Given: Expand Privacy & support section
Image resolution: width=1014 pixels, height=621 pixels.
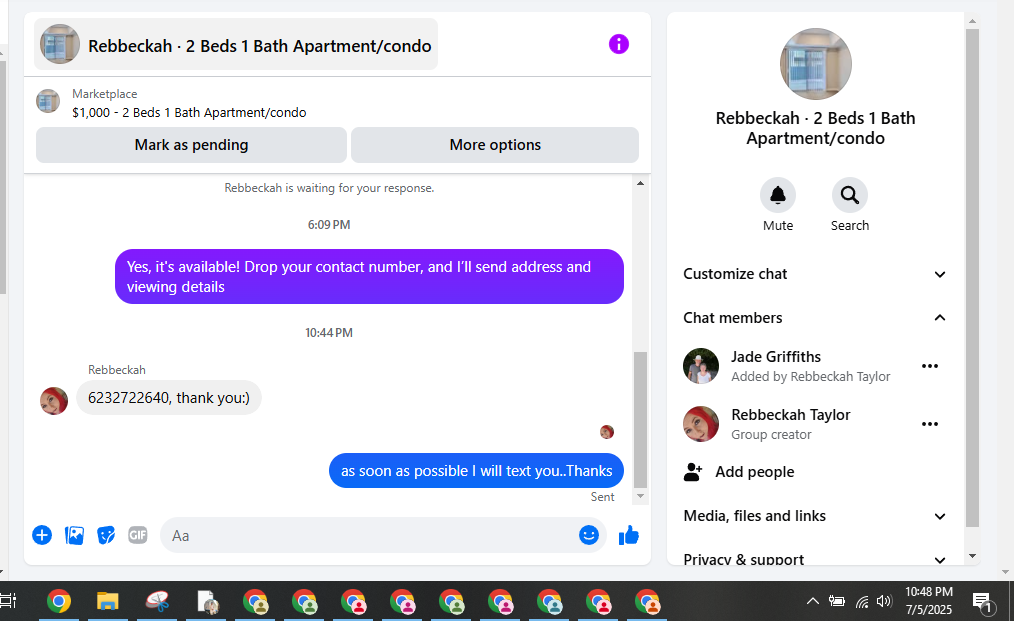Looking at the screenshot, I should (x=815, y=560).
